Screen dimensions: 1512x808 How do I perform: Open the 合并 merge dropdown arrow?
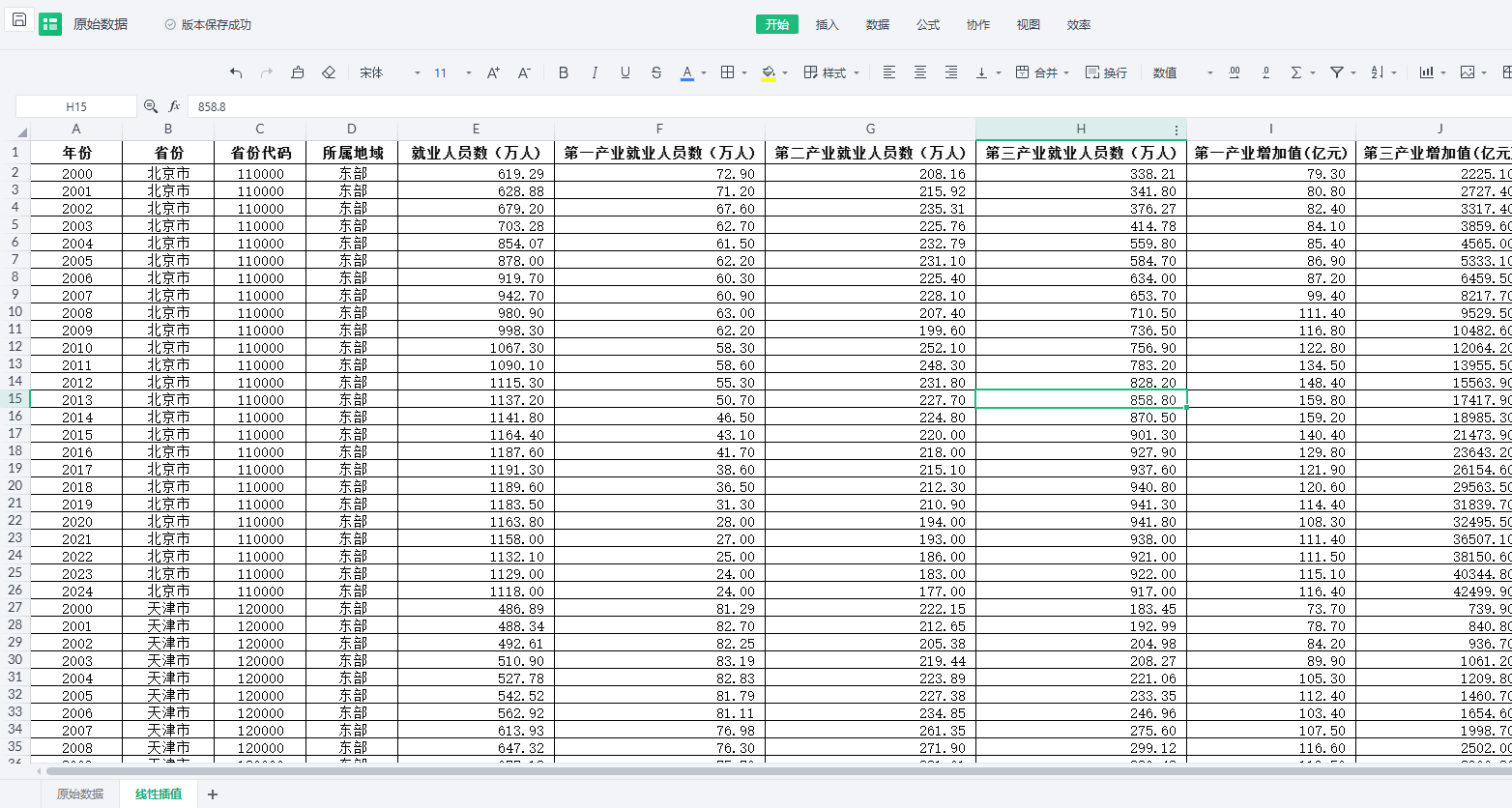tap(1066, 73)
